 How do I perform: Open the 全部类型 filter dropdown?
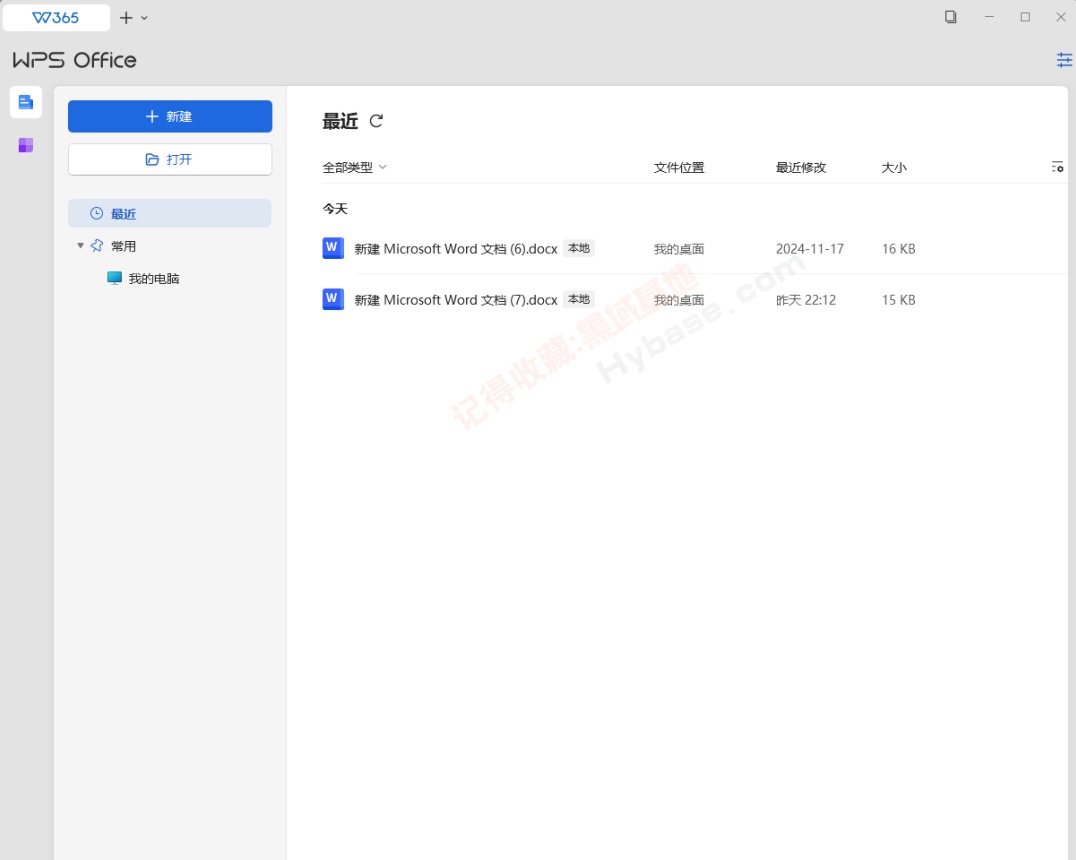coord(355,167)
